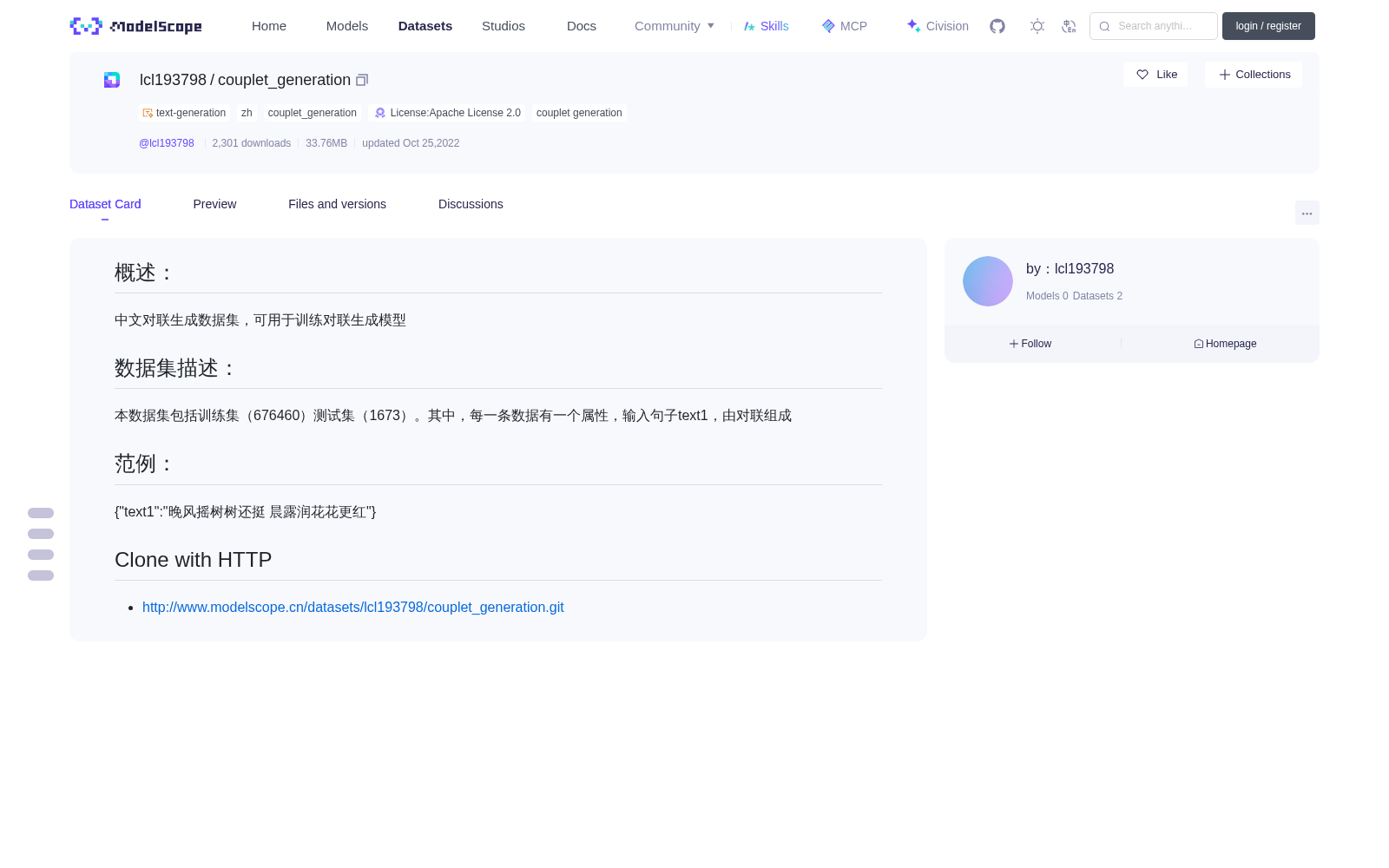
Task: Open the ModelScope logo homepage
Action: 136,26
